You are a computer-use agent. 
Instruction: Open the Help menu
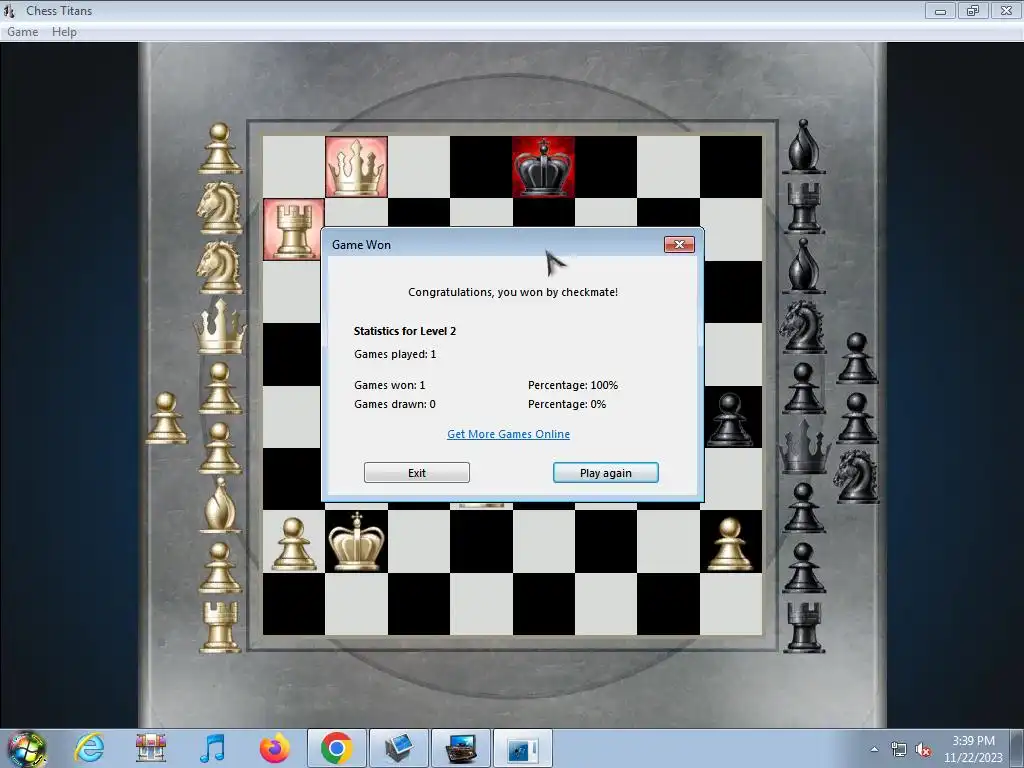tap(64, 32)
